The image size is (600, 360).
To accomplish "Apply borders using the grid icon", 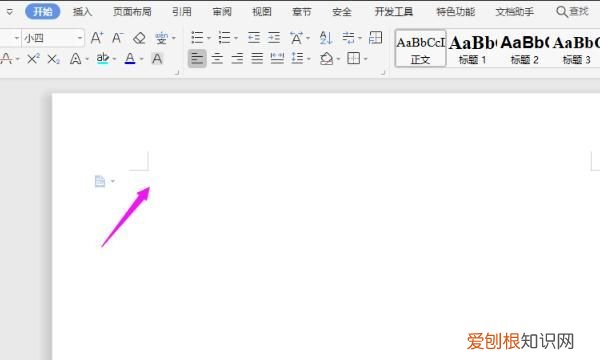I will click(x=354, y=59).
